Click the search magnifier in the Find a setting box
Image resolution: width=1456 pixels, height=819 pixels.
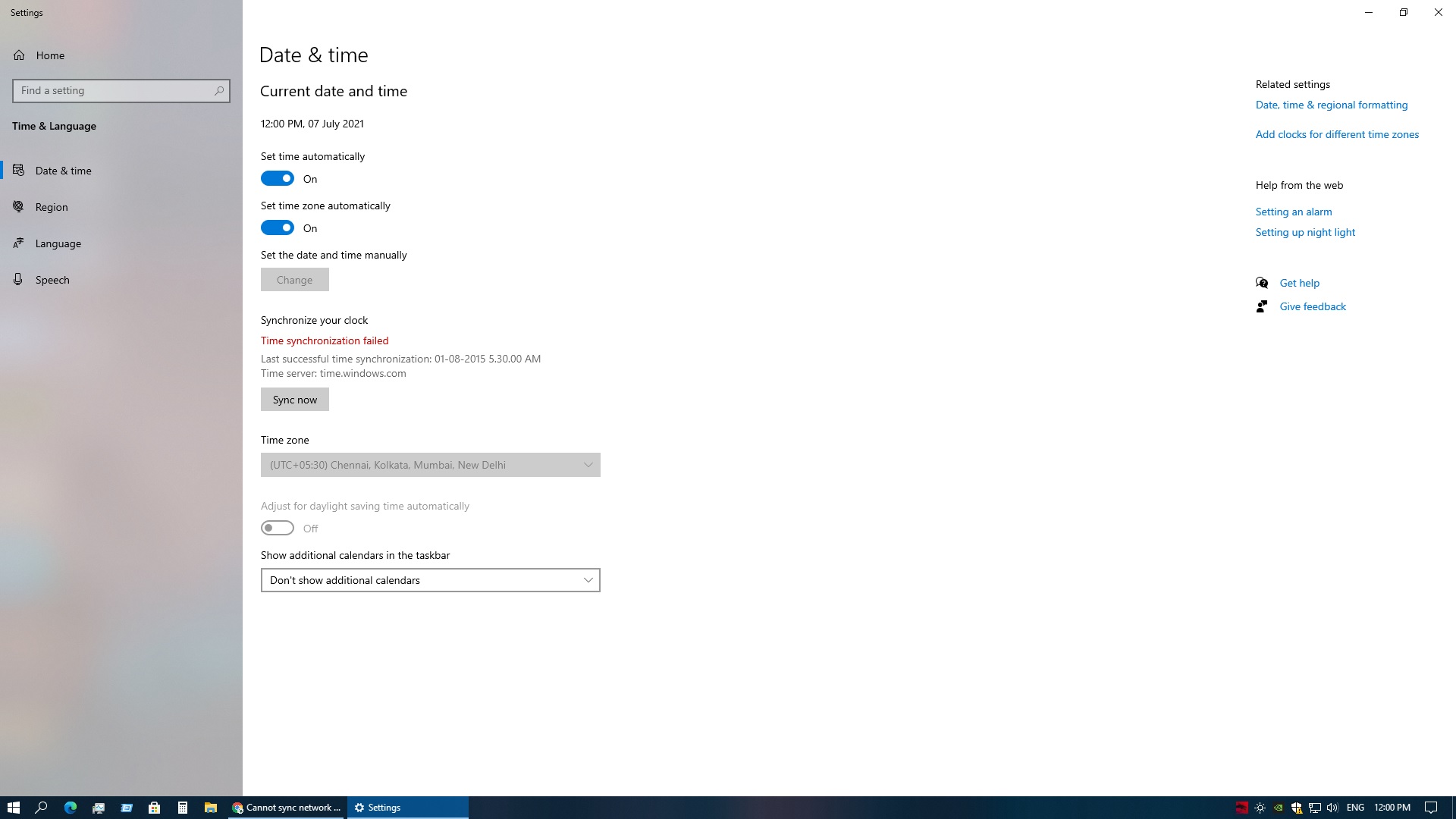pos(219,91)
